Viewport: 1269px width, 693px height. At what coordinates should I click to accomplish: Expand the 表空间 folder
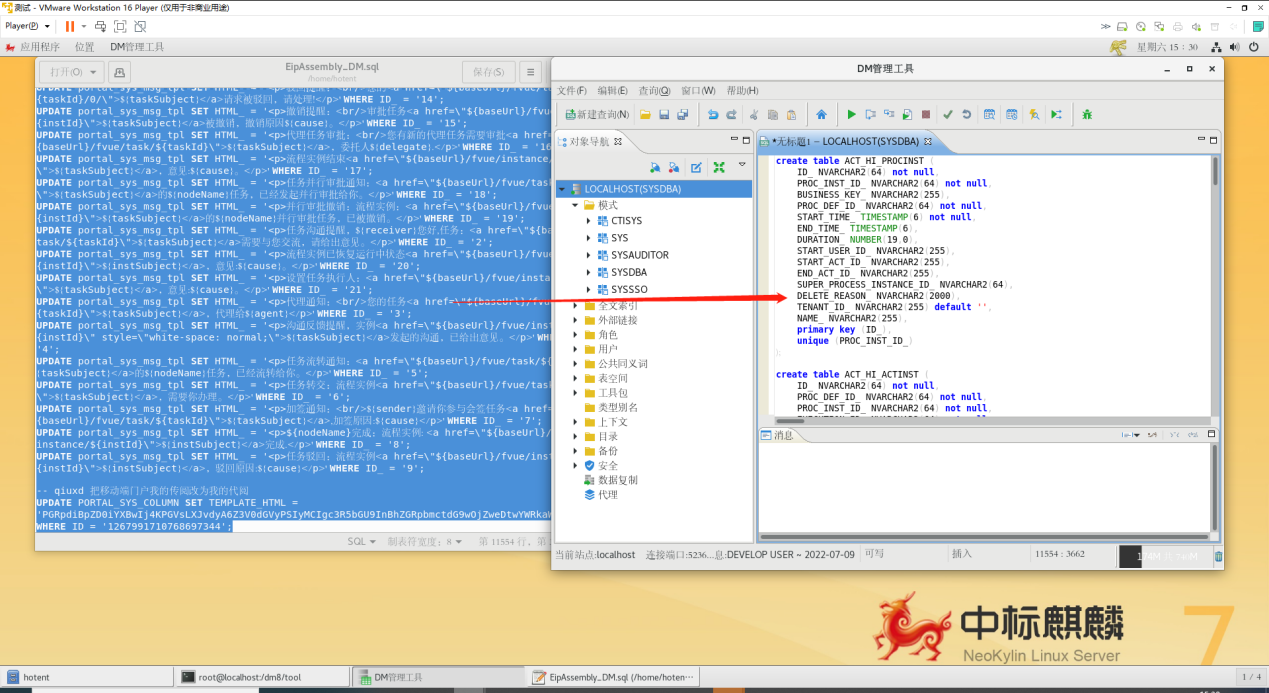pyautogui.click(x=576, y=378)
